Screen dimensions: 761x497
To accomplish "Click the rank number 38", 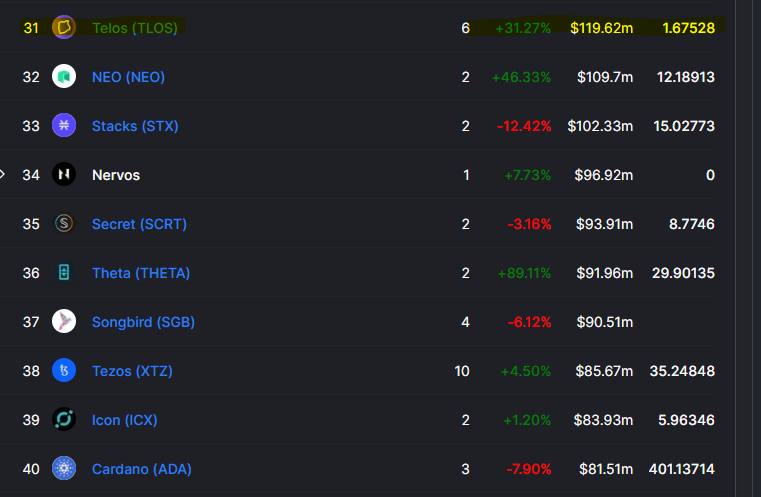I will pos(31,371).
